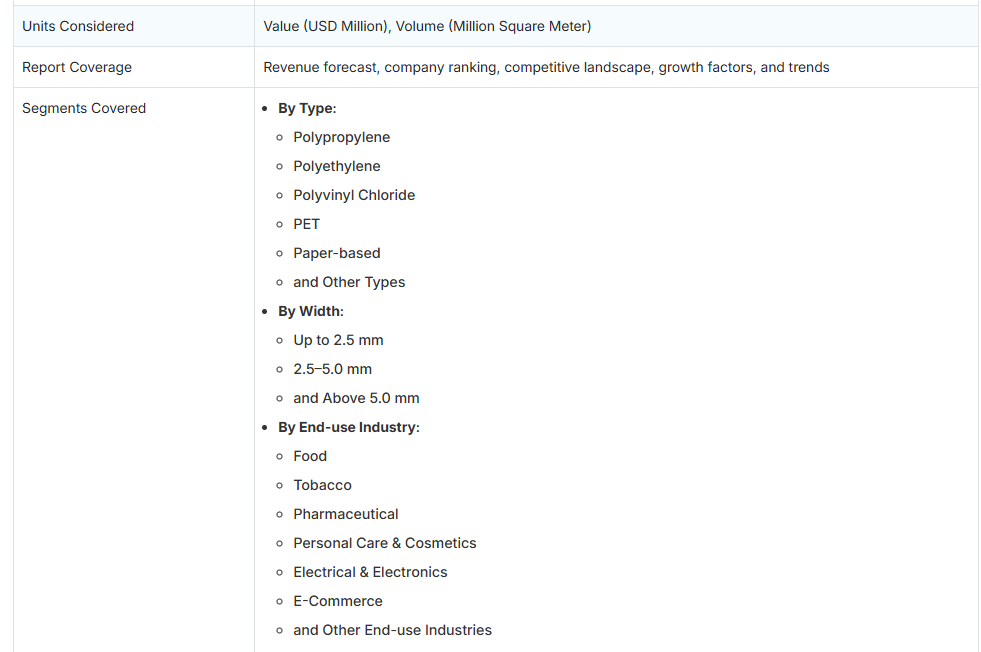
Task: Click the Segments Covered row label
Action: point(84,108)
